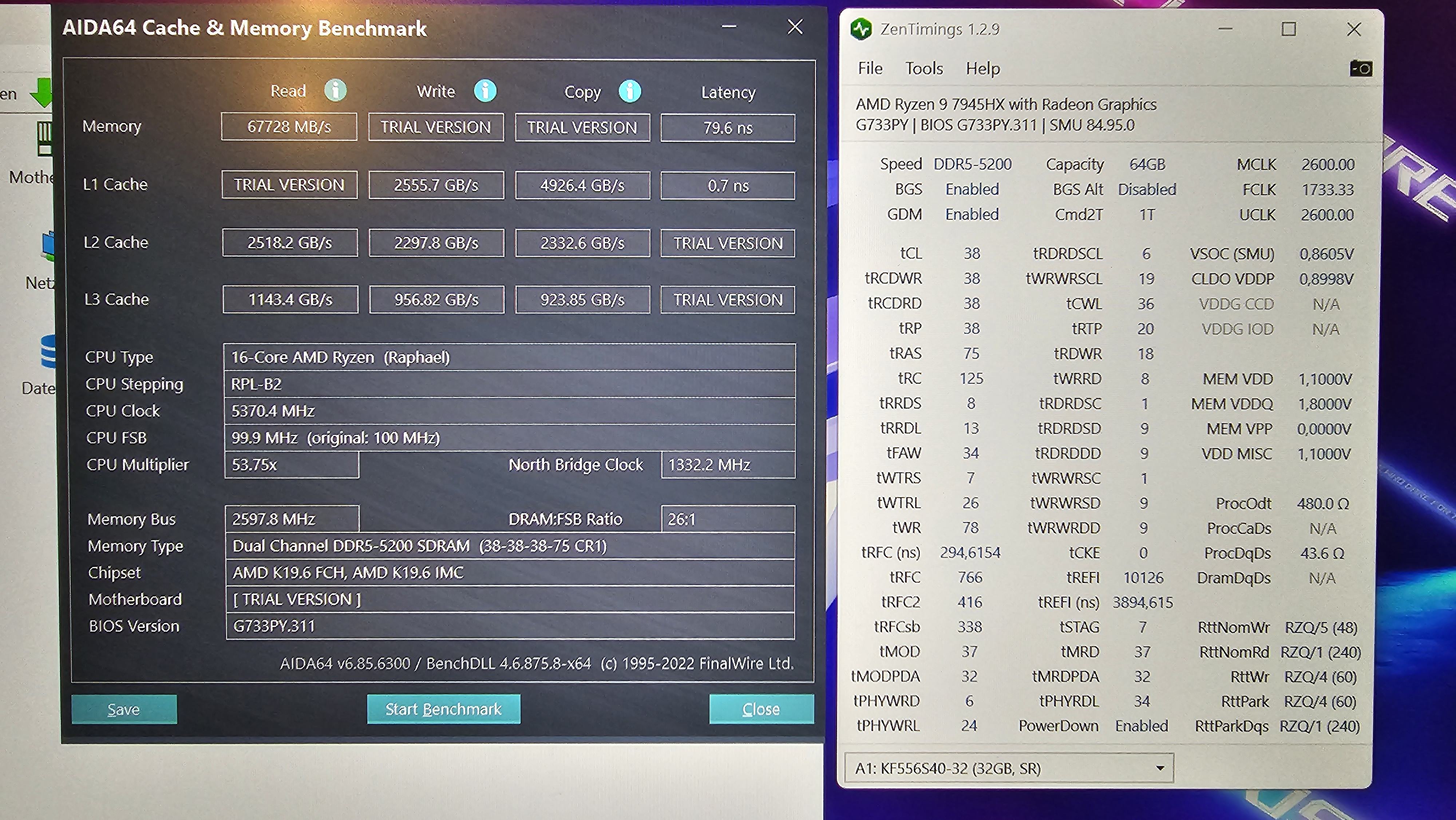The image size is (1456, 820).
Task: Click the MCLK value 2600.00
Action: [x=1328, y=165]
